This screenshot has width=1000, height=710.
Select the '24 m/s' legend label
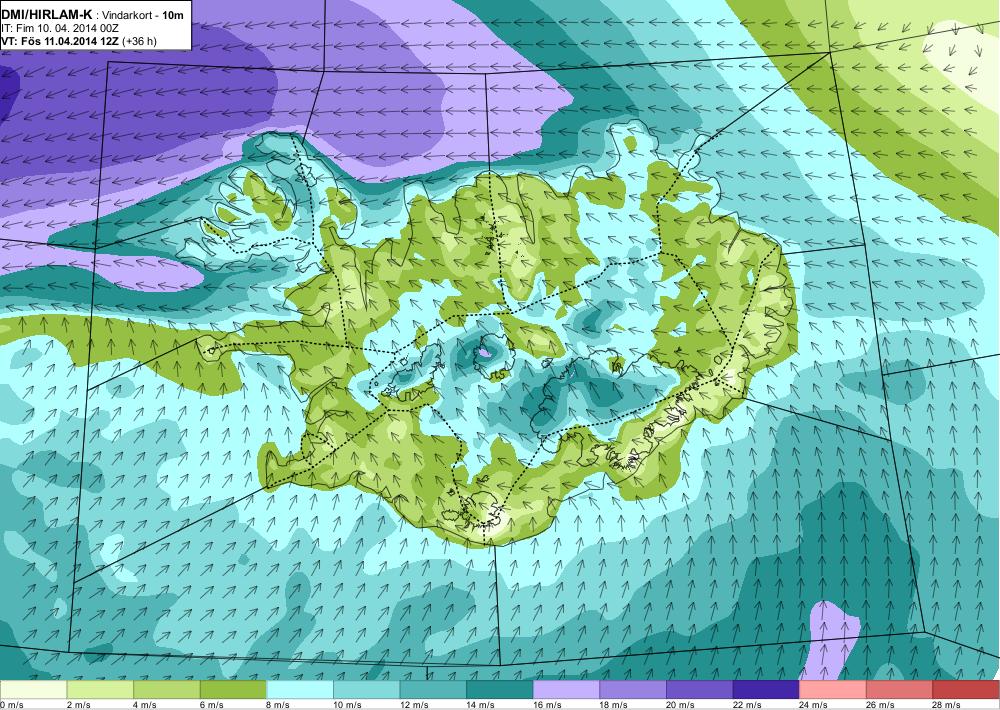[x=814, y=704]
